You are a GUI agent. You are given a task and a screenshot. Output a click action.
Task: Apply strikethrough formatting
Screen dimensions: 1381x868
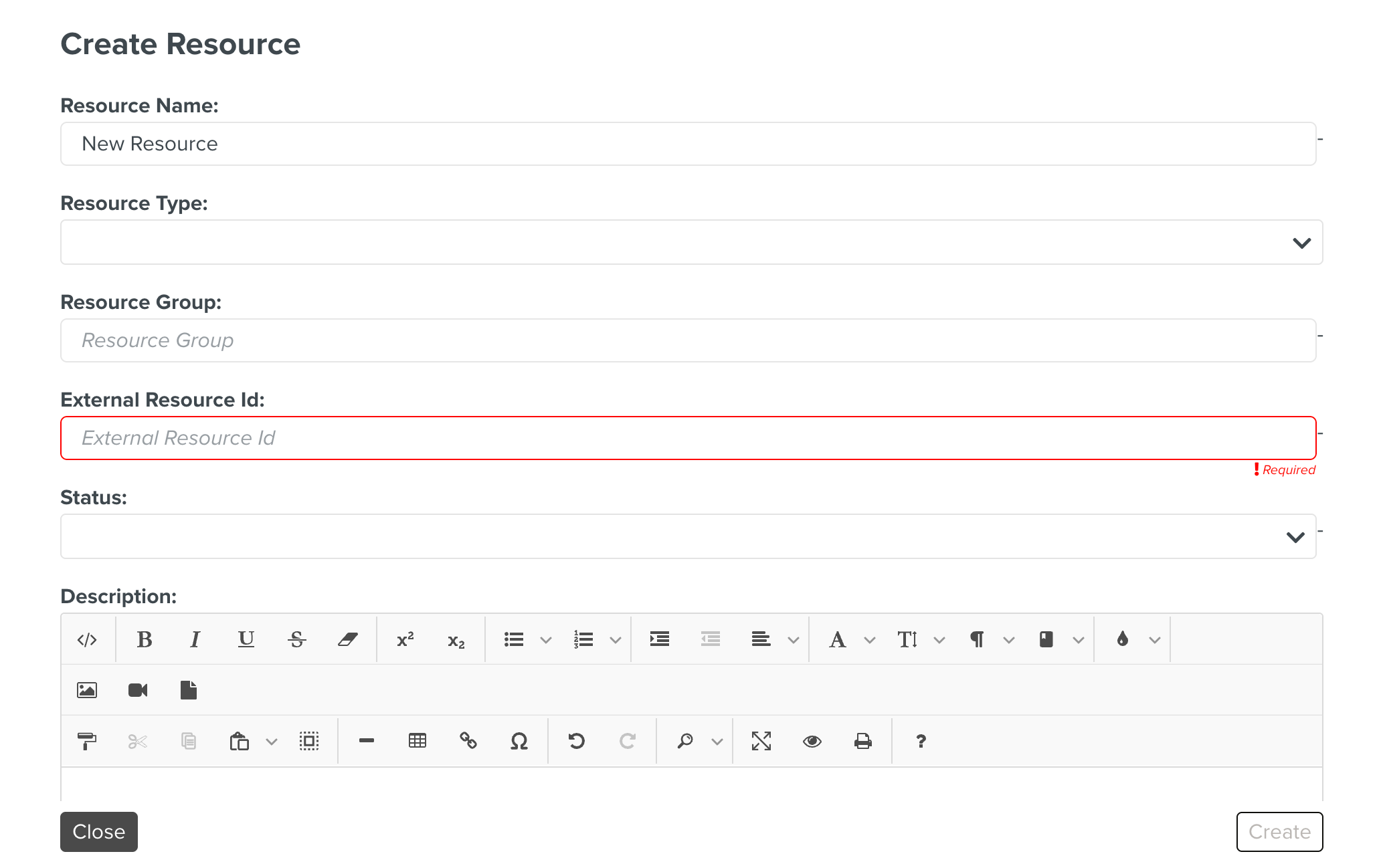[x=296, y=639]
